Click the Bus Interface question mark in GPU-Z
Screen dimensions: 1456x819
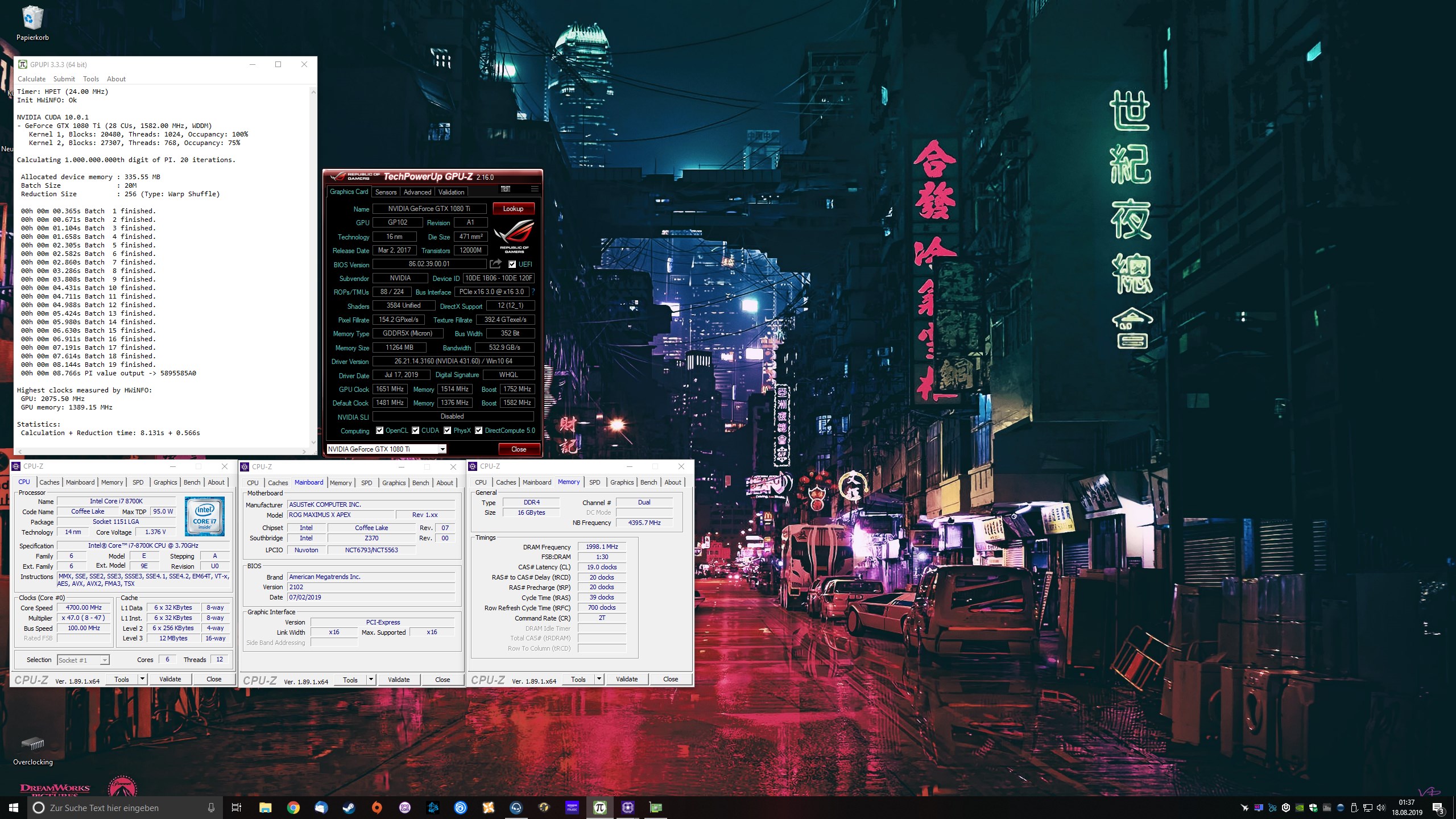[x=533, y=292]
